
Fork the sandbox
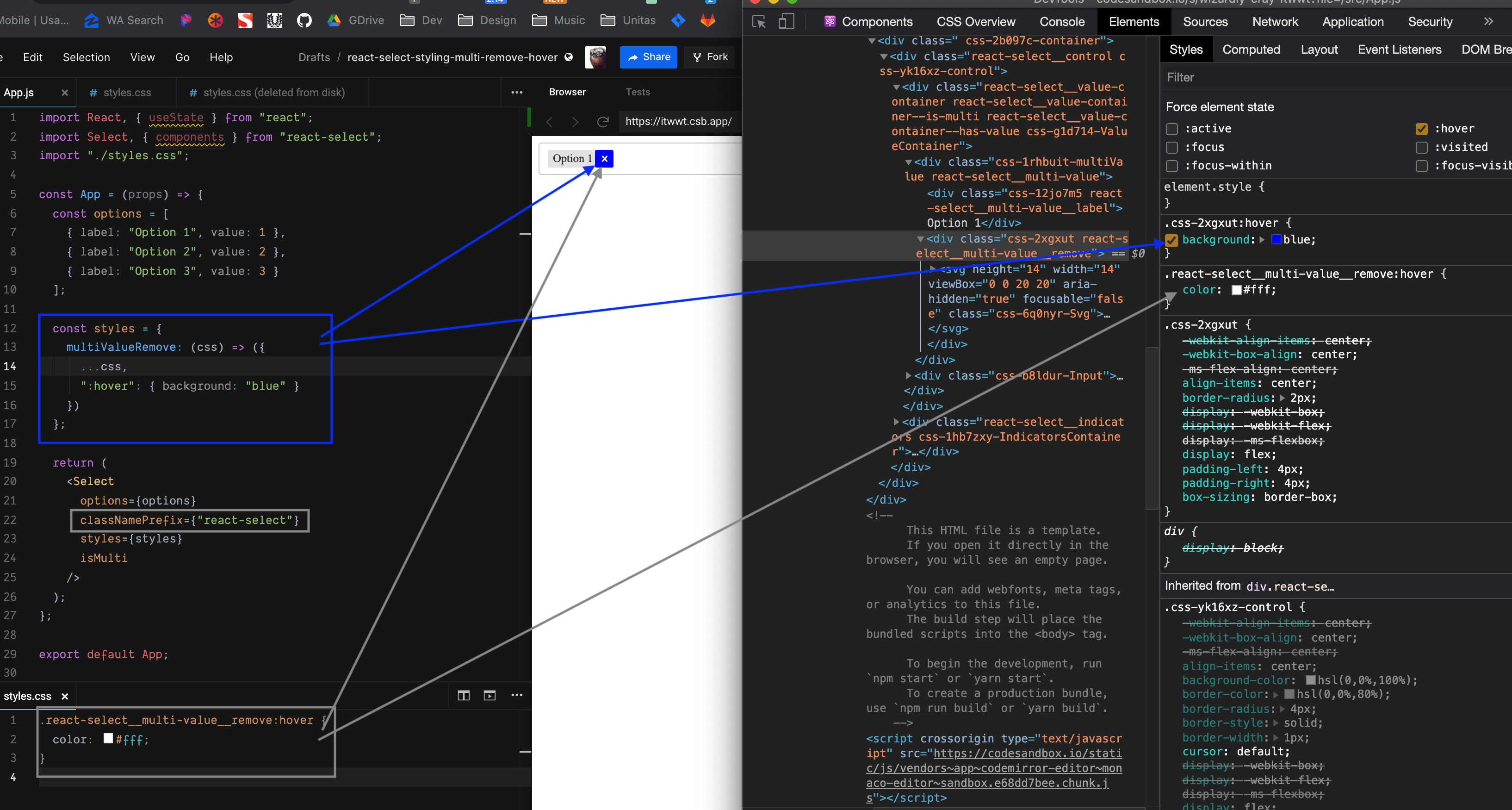(710, 57)
